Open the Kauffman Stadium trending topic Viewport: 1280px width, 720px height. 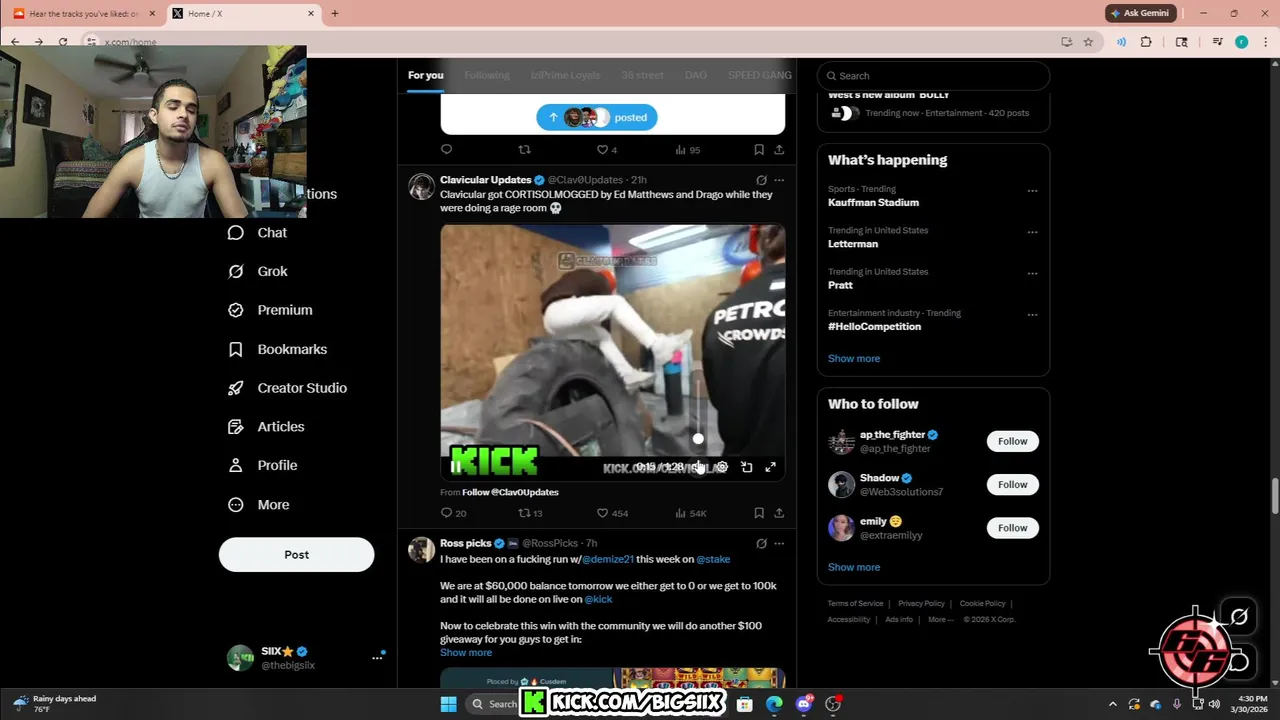pyautogui.click(x=873, y=203)
